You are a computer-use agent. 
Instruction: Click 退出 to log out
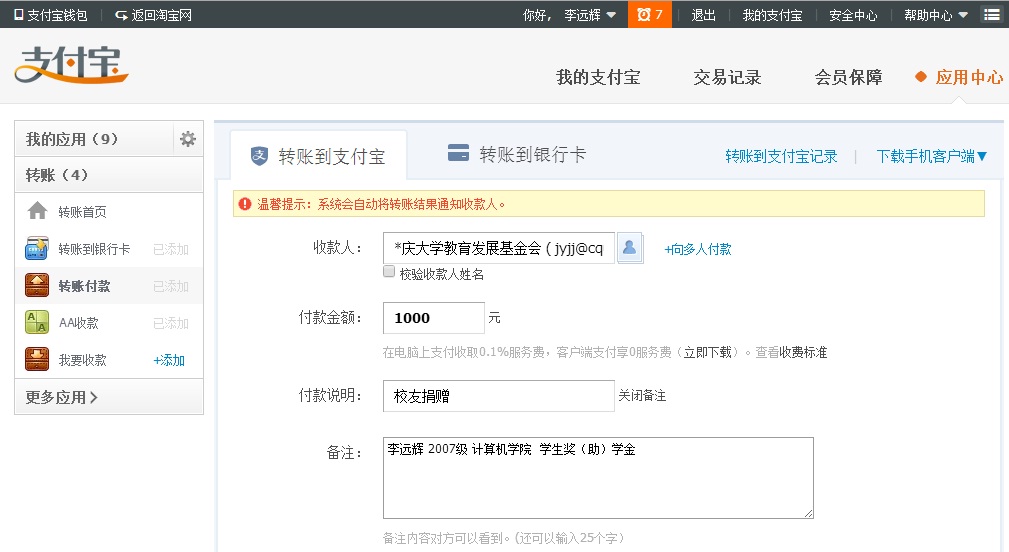coord(703,15)
